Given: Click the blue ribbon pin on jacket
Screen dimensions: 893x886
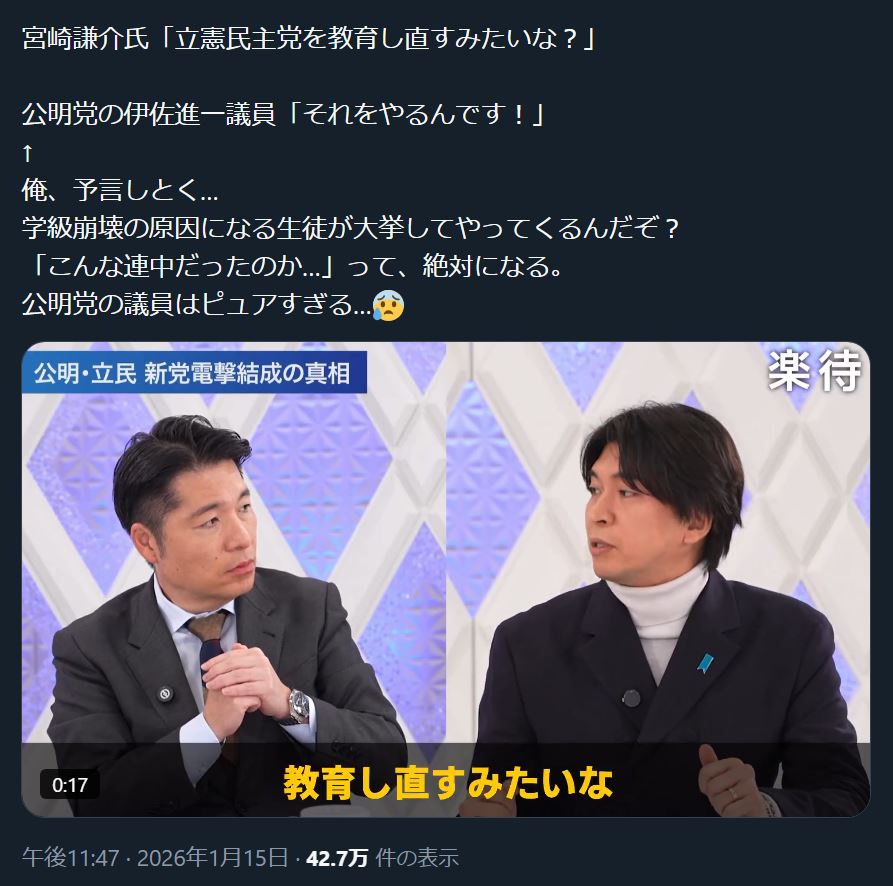Looking at the screenshot, I should click(x=706, y=663).
